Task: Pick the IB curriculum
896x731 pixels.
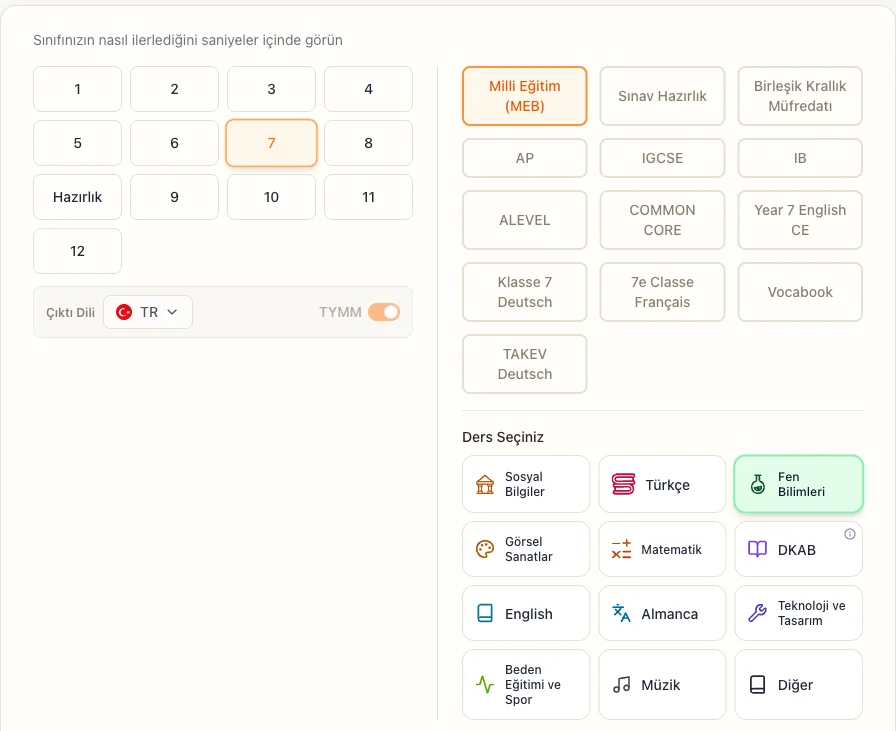Action: (800, 158)
